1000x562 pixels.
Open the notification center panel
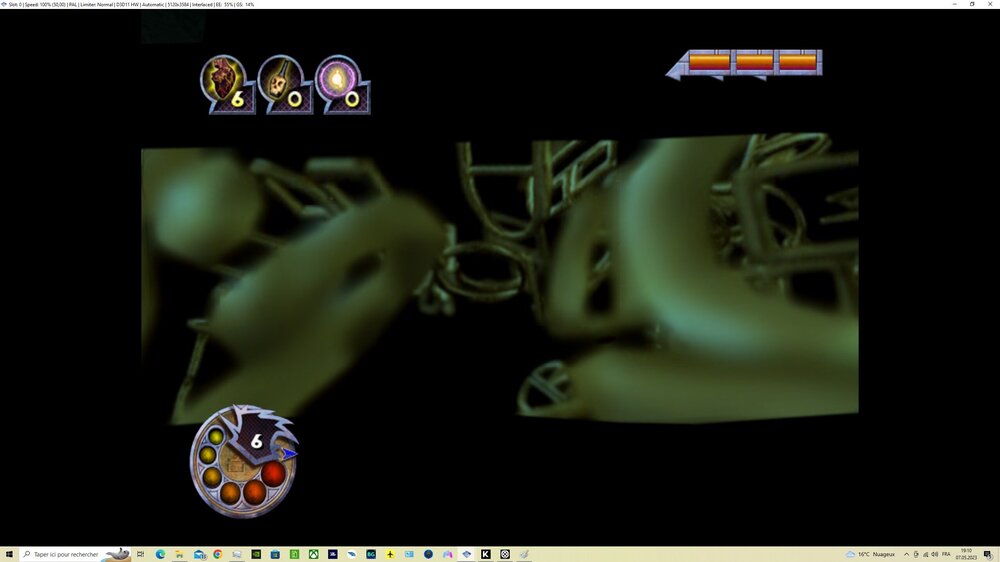pyautogui.click(x=988, y=554)
